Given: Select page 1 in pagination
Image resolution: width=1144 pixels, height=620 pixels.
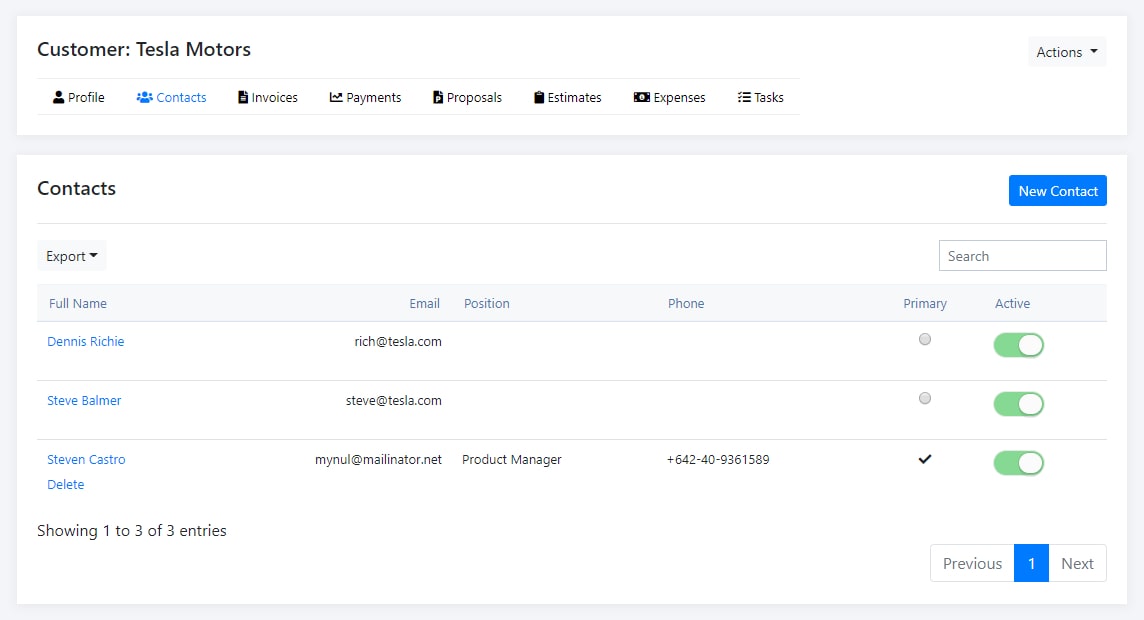Looking at the screenshot, I should 1032,563.
